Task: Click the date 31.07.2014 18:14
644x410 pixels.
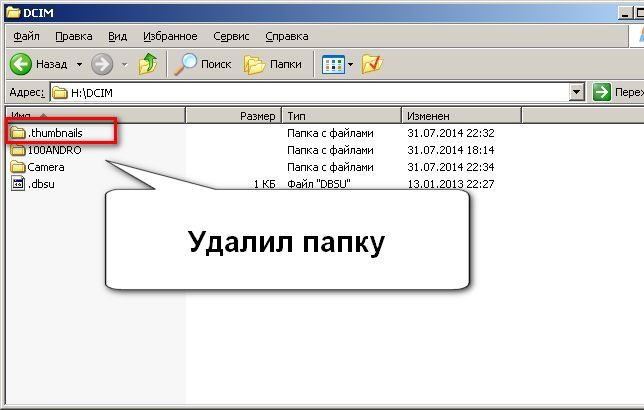Action: pyautogui.click(x=451, y=150)
